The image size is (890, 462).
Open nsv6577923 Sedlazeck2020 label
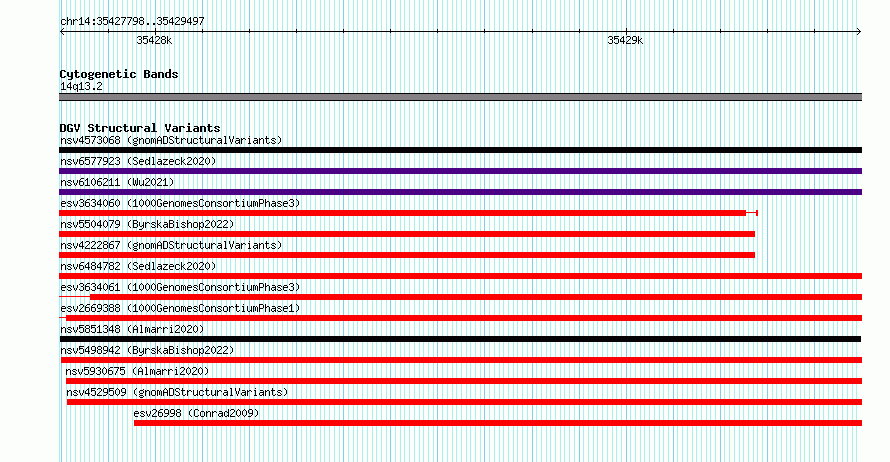(x=138, y=161)
